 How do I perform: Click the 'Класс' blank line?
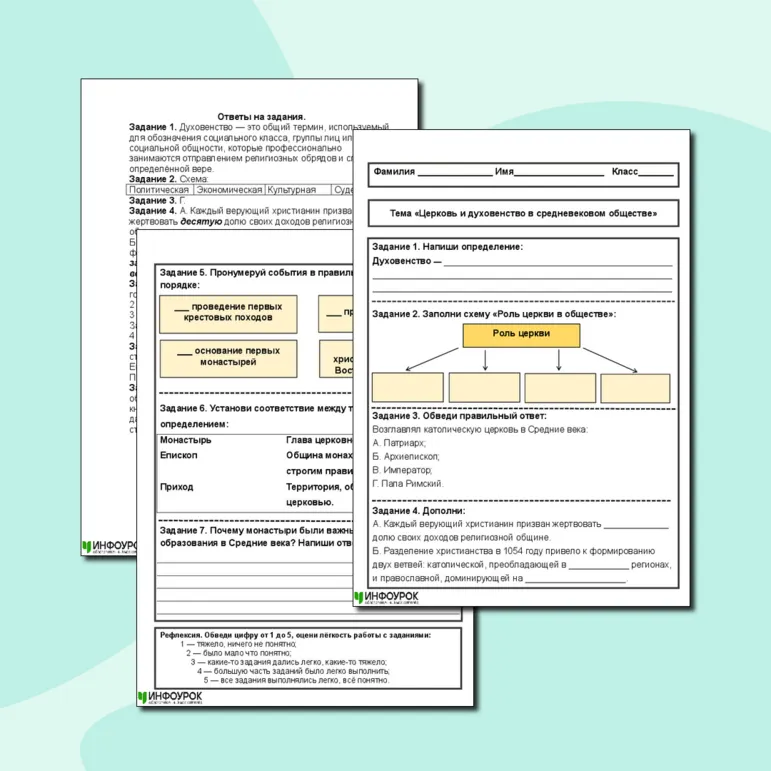click(x=656, y=174)
